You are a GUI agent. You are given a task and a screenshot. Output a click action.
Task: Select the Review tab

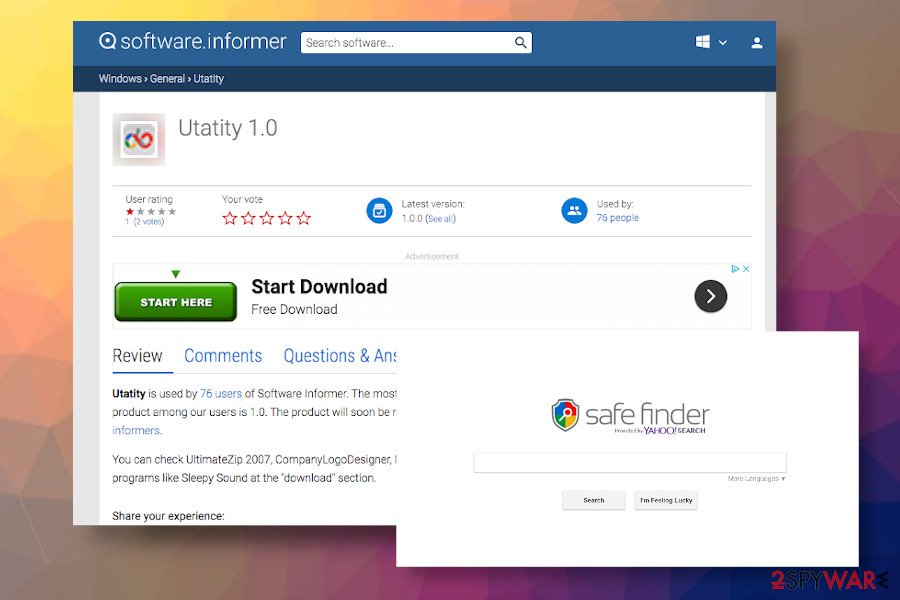138,356
